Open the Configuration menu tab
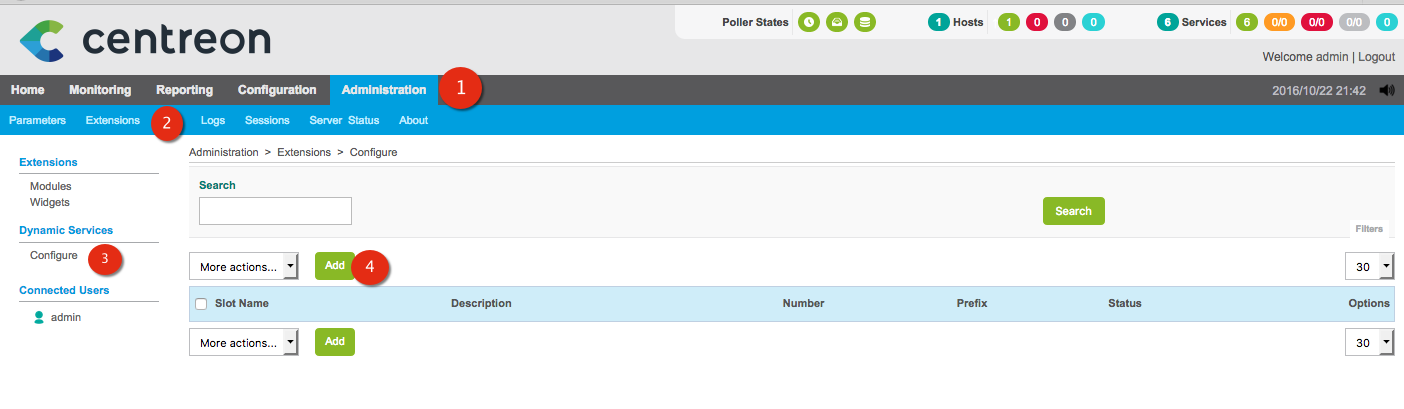Image resolution: width=1404 pixels, height=409 pixels. coord(277,90)
